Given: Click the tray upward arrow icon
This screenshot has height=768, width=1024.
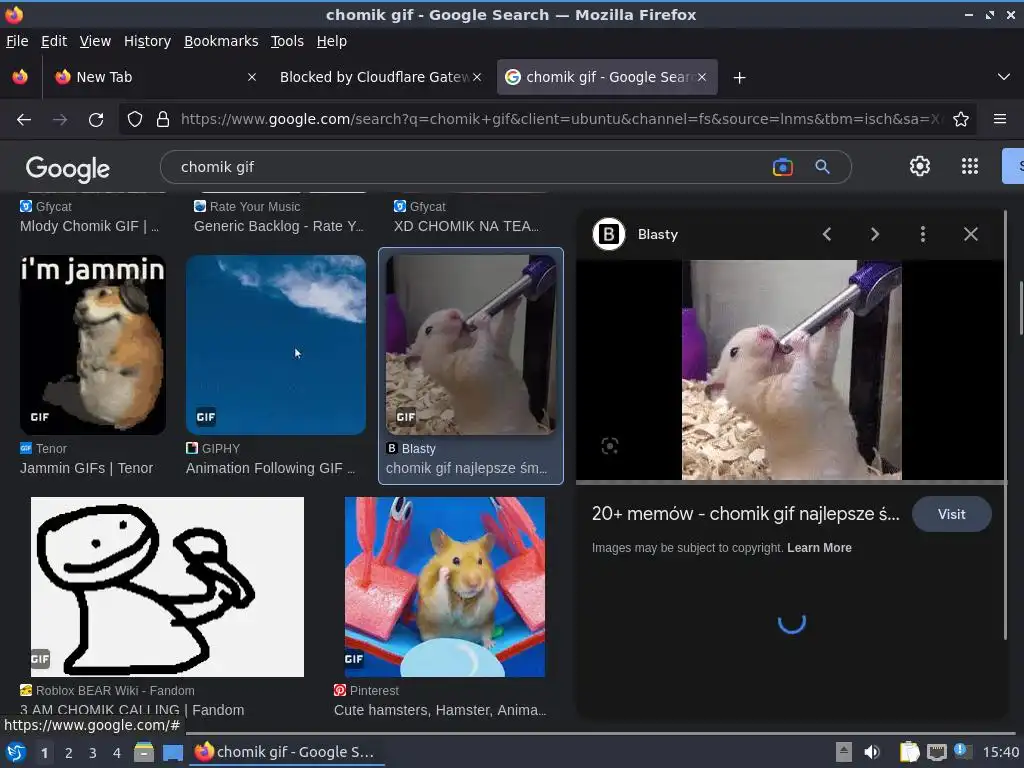Looking at the screenshot, I should [844, 752].
